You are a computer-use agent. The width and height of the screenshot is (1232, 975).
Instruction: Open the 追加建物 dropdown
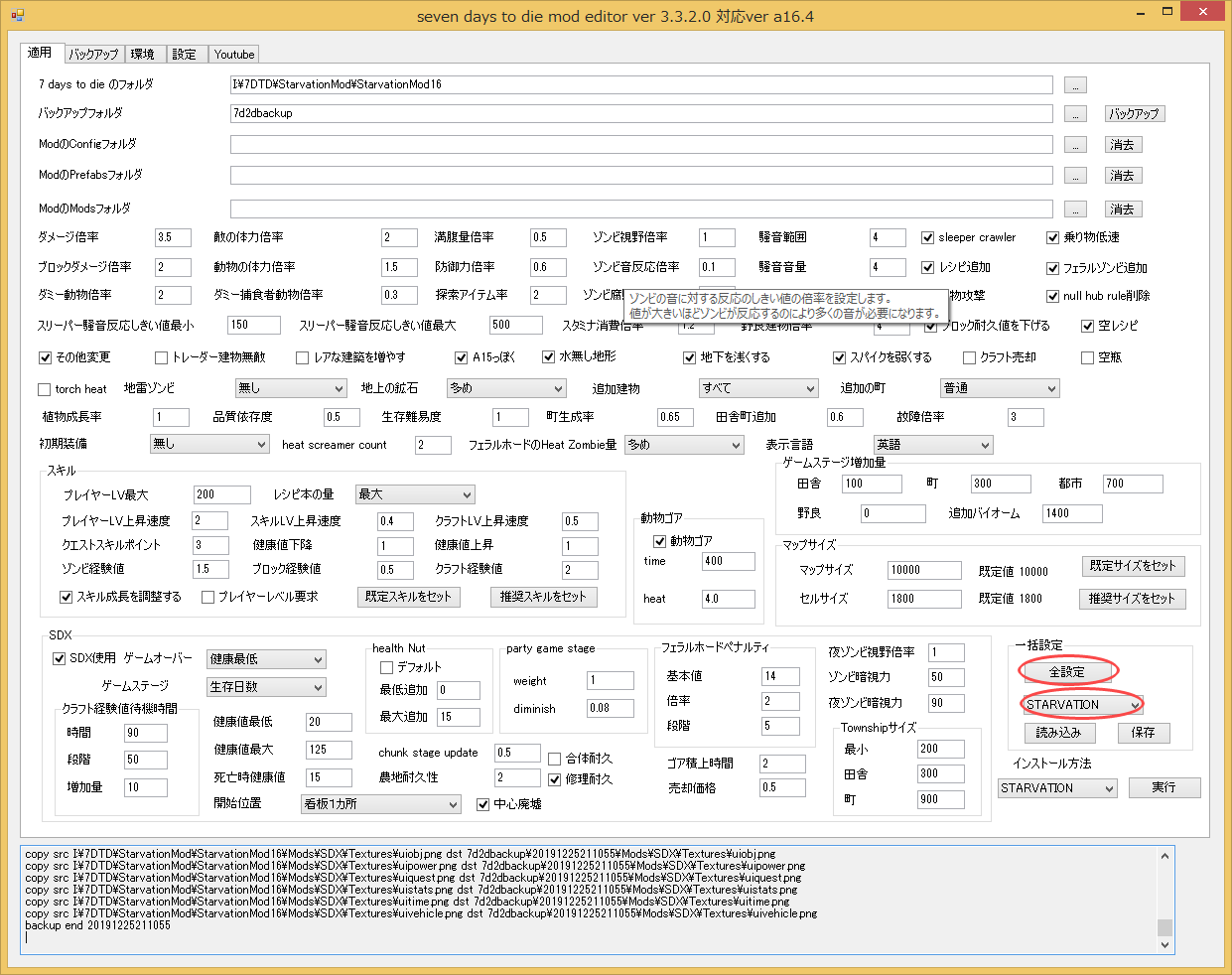(758, 388)
